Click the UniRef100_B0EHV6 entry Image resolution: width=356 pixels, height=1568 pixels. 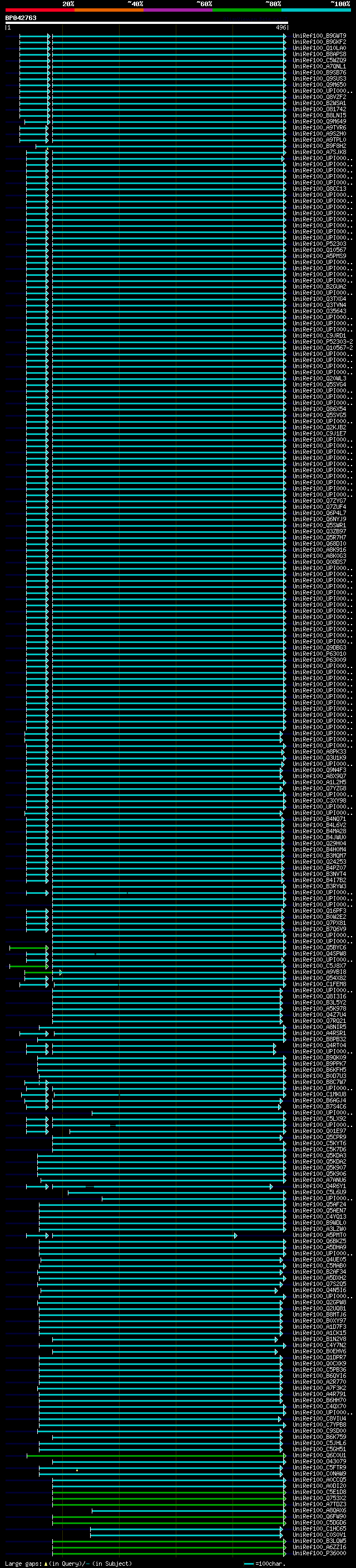[x=319, y=1351]
